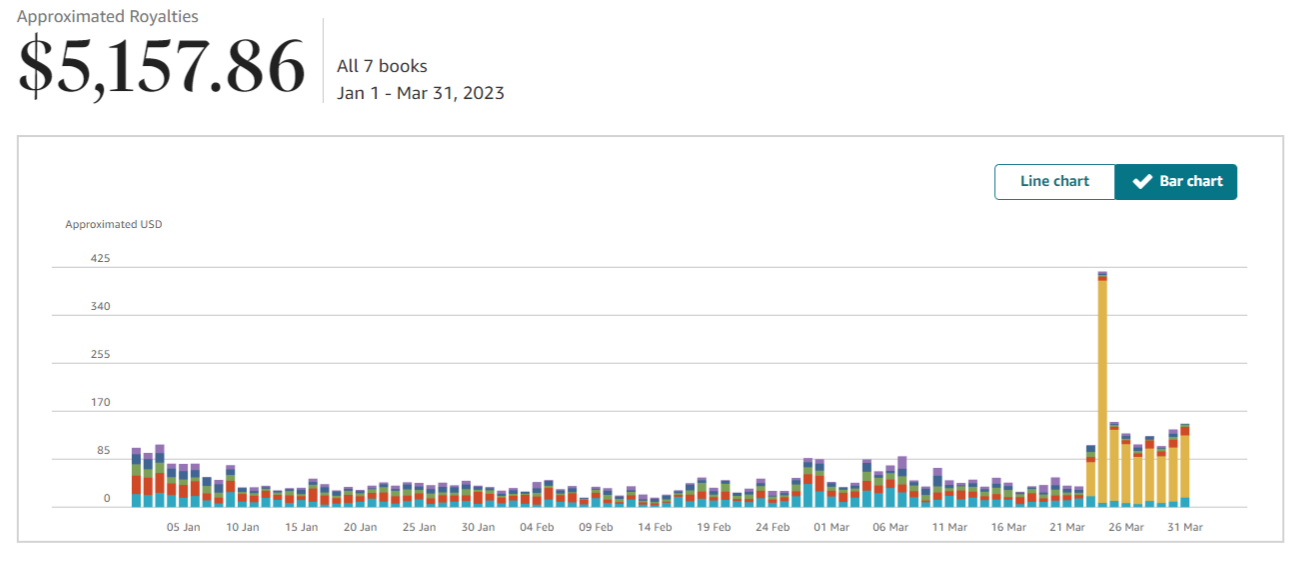The width and height of the screenshot is (1303, 565).
Task: Click the last bar above 31 Mar
Action: pyautogui.click(x=1185, y=465)
